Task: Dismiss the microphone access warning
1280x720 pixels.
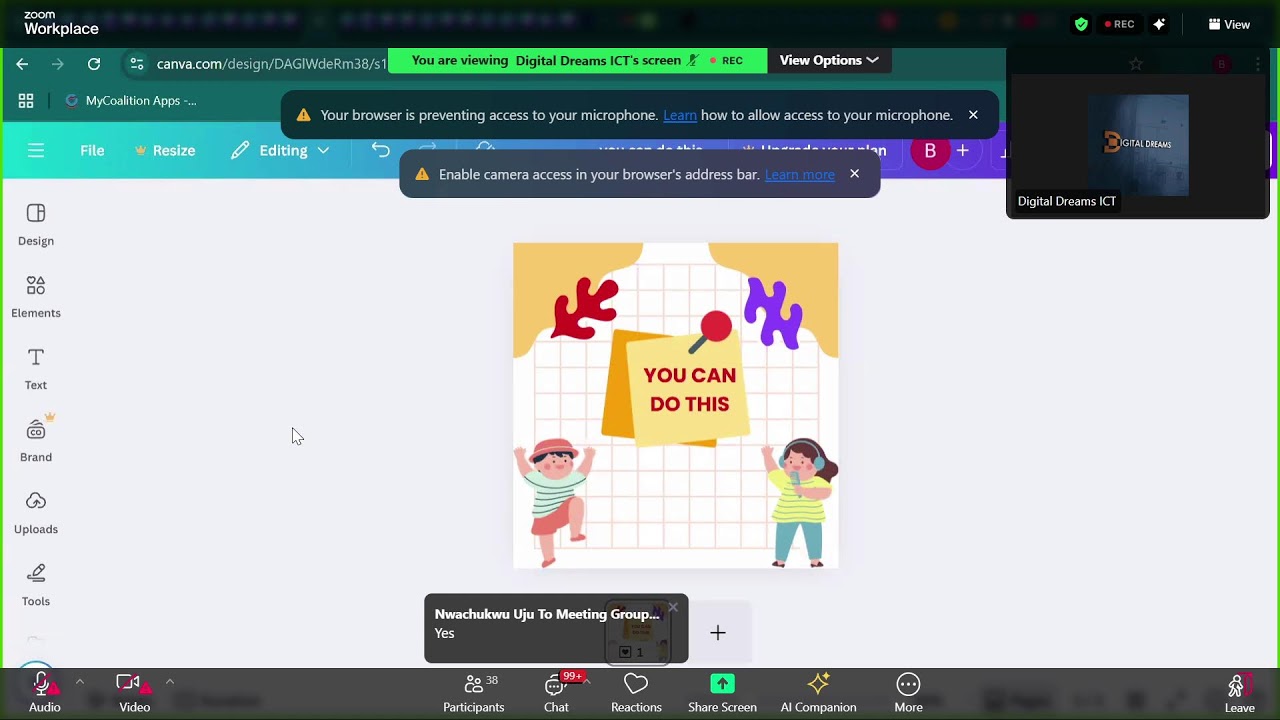Action: [973, 115]
